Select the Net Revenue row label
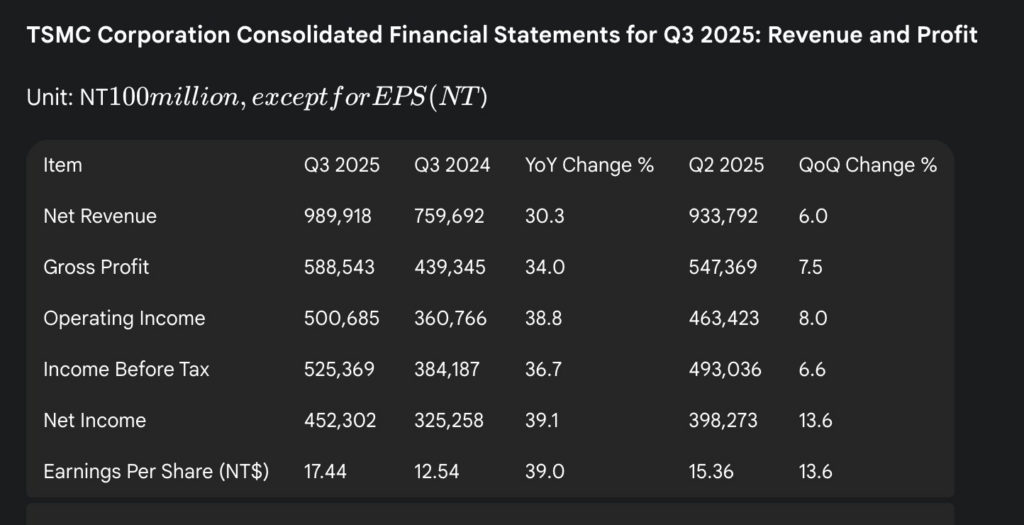This screenshot has width=1024, height=525. click(100, 216)
